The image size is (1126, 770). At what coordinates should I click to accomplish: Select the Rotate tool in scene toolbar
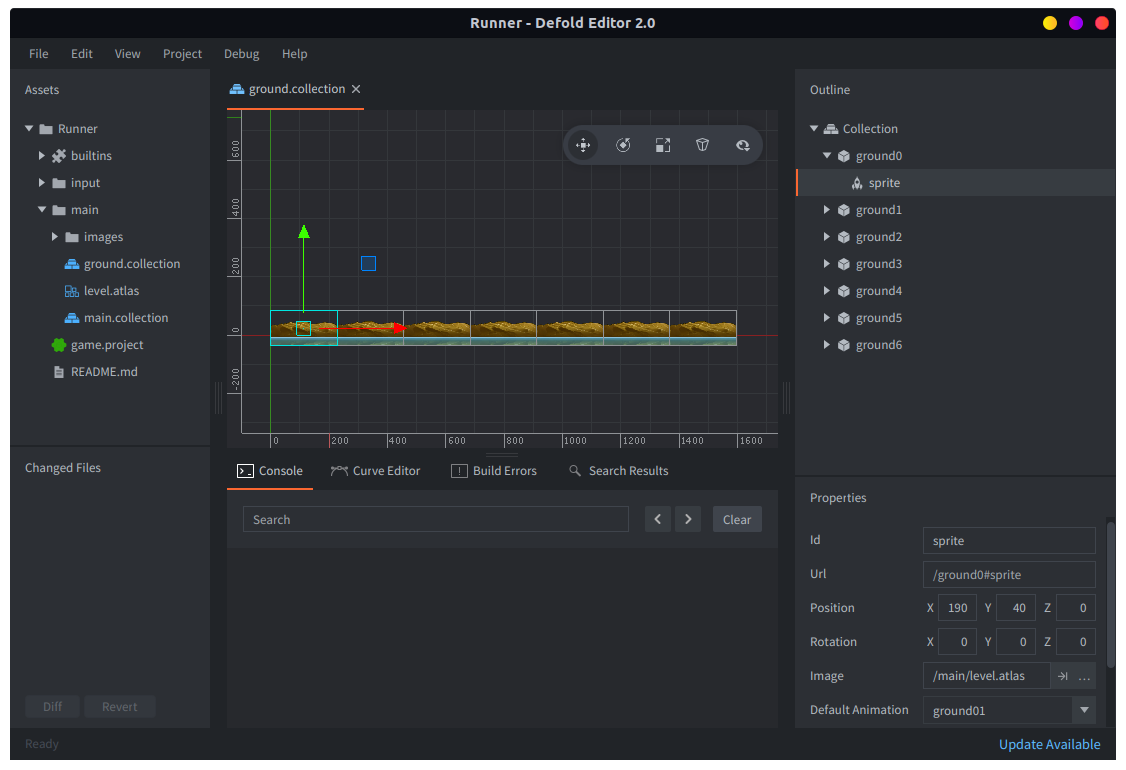(623, 145)
